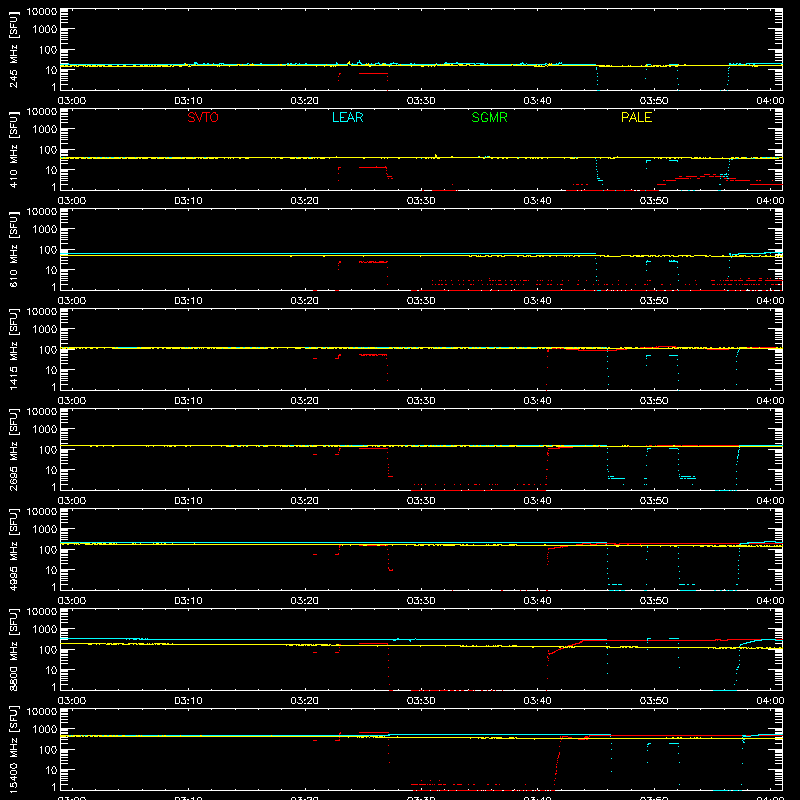Click the red SVTO legend label

[x=203, y=117]
